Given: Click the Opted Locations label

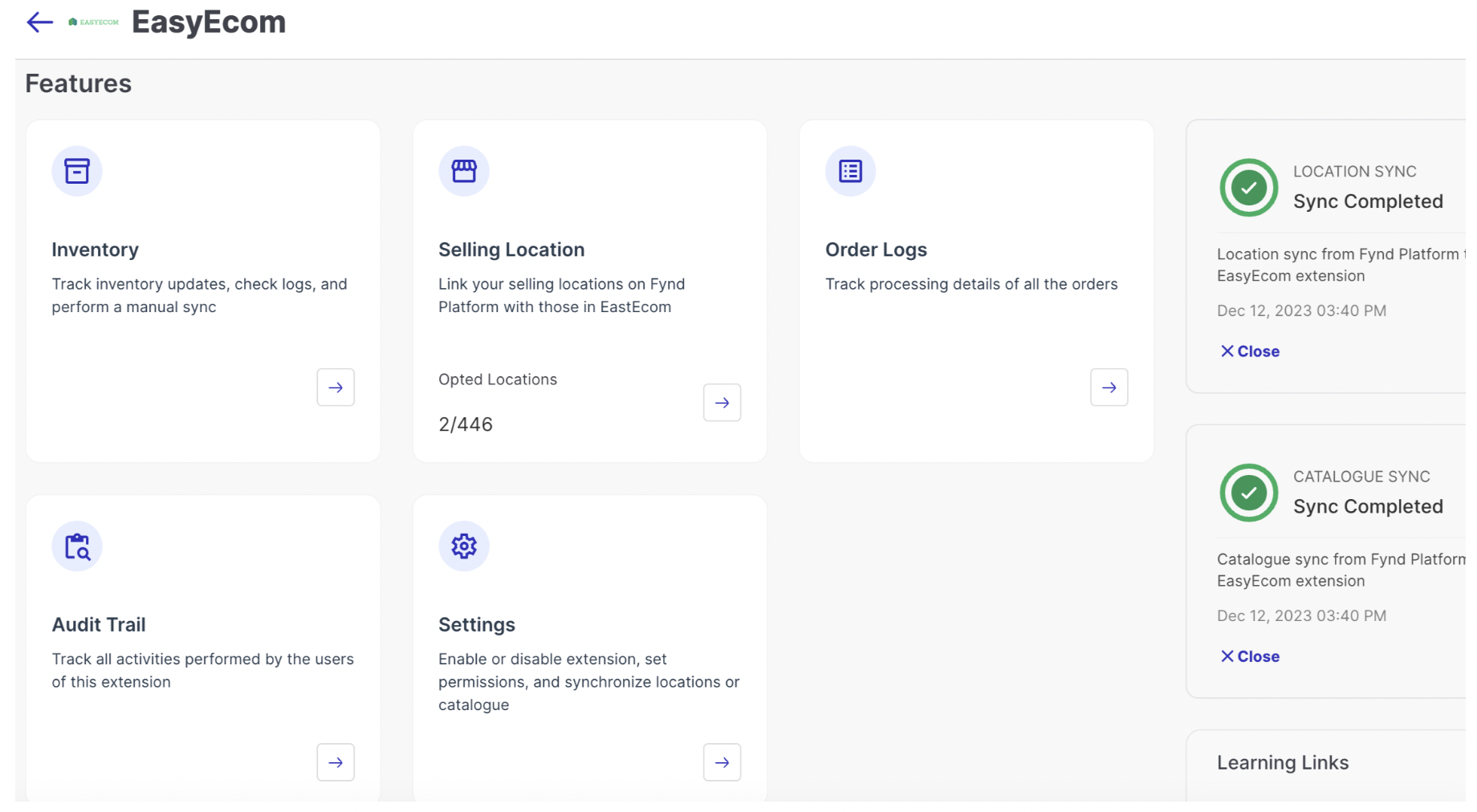Looking at the screenshot, I should coord(498,380).
